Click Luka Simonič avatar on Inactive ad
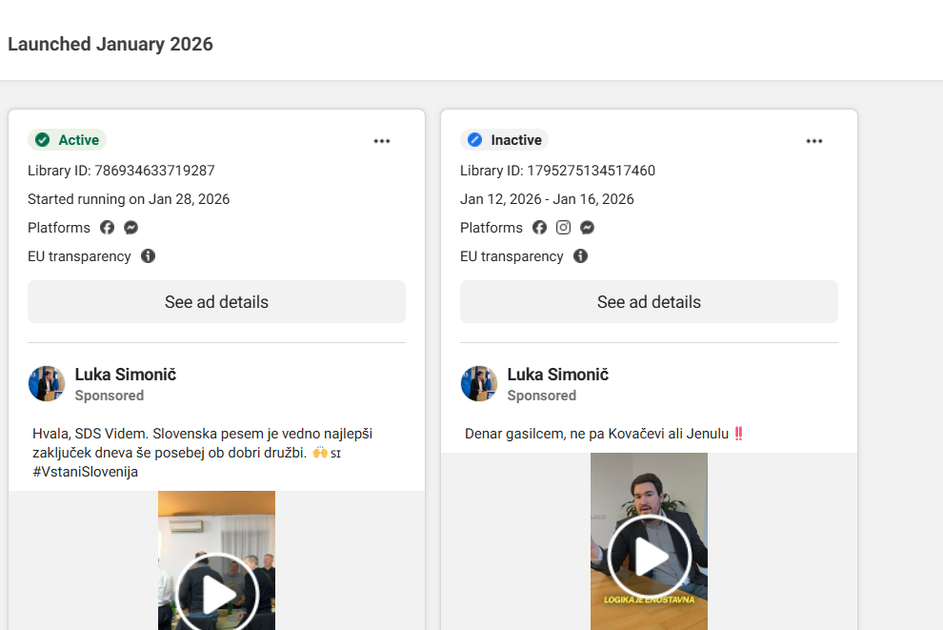943x630 pixels. (x=478, y=384)
